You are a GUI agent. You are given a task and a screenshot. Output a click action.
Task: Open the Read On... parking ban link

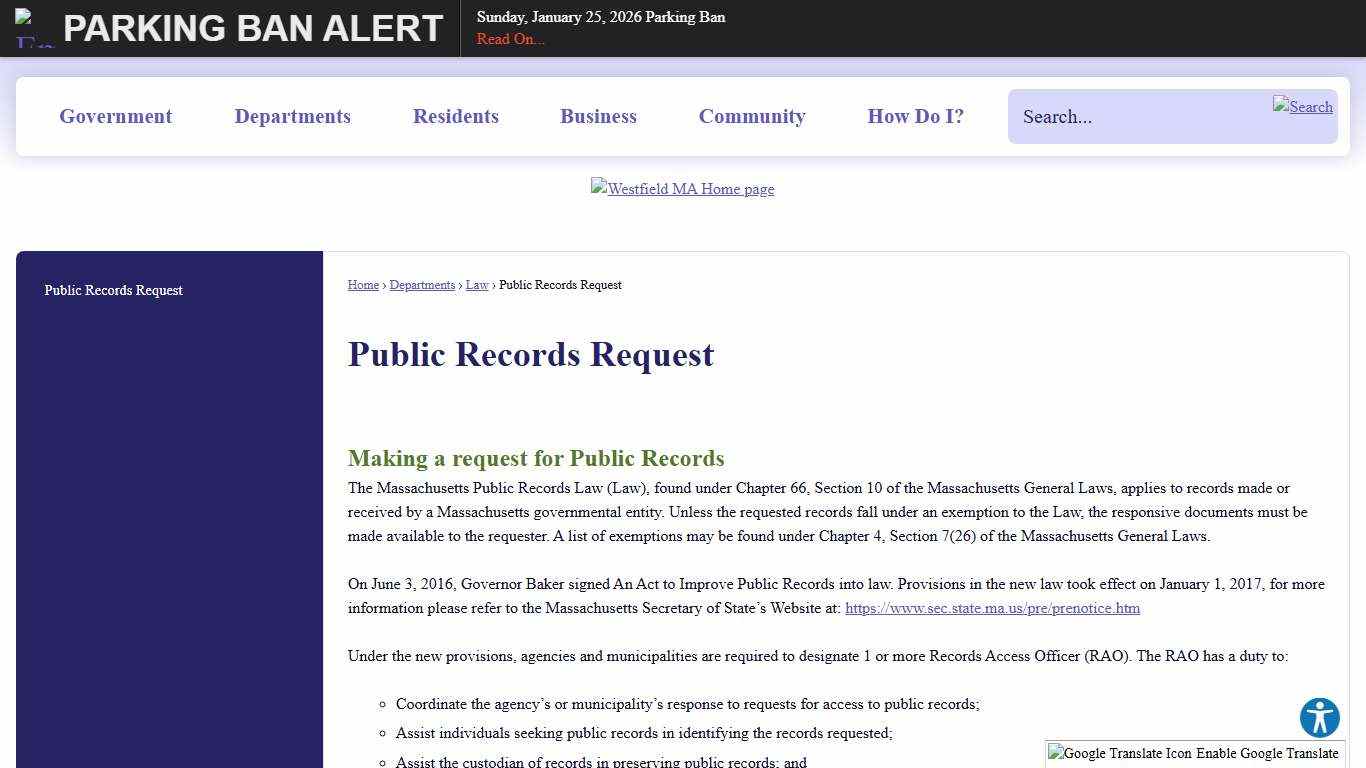510,39
